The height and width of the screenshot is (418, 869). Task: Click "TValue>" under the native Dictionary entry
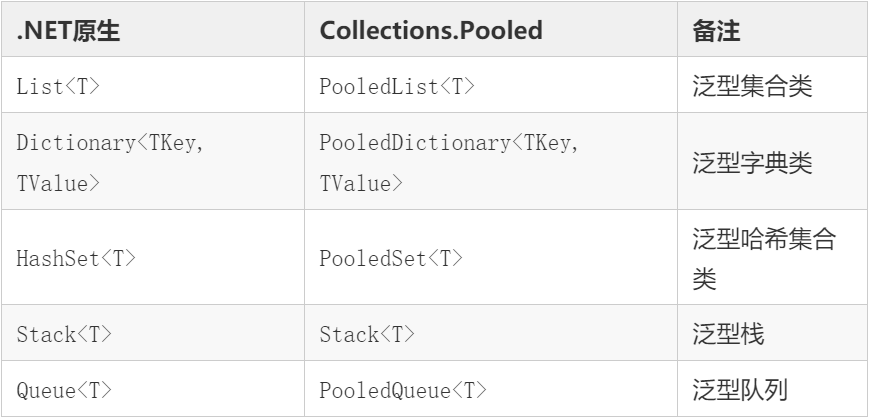coord(58,182)
